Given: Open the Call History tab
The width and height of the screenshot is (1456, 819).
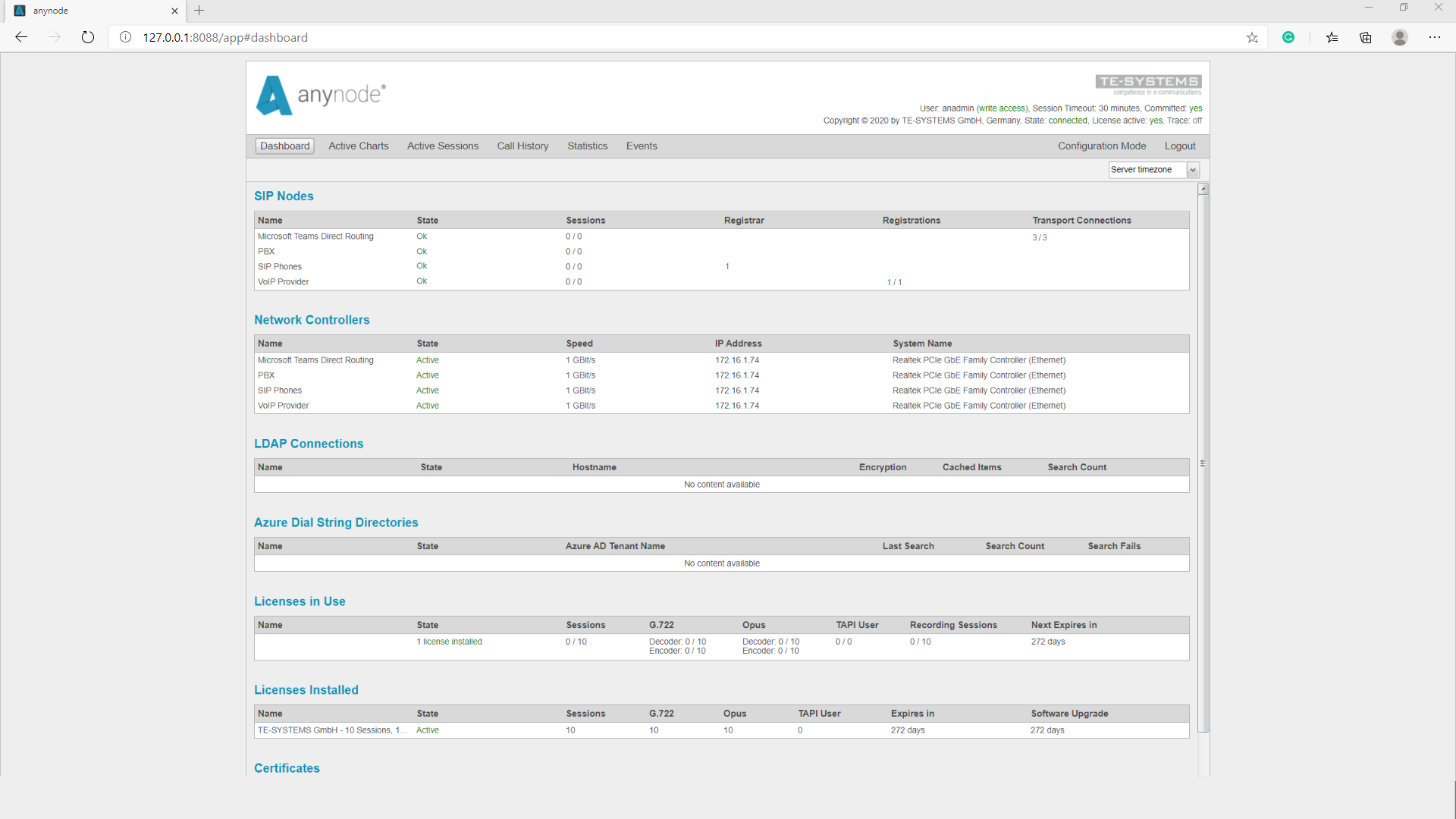Looking at the screenshot, I should point(522,146).
